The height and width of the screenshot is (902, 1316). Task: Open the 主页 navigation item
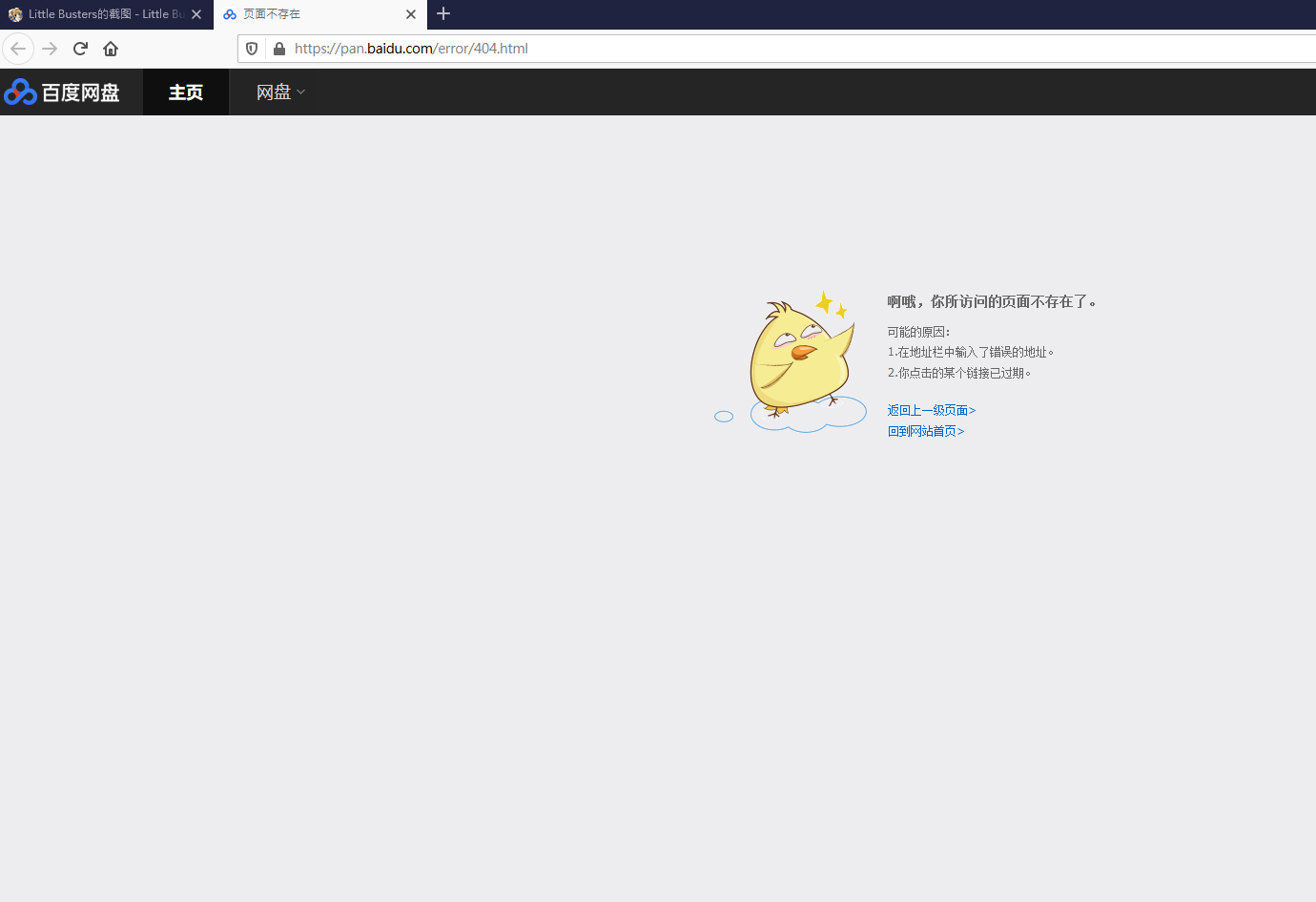click(x=186, y=92)
